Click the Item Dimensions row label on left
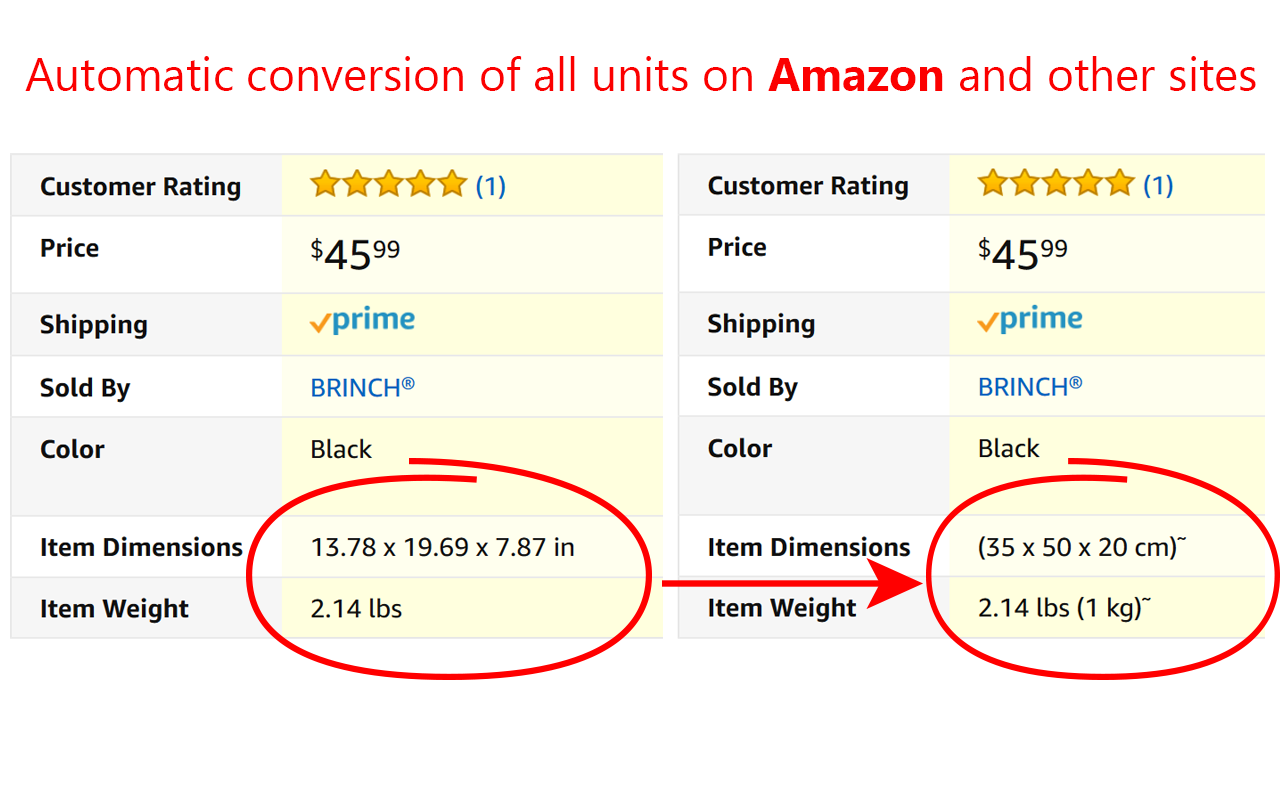Screen dimensions: 1280x800 pyautogui.click(x=141, y=547)
